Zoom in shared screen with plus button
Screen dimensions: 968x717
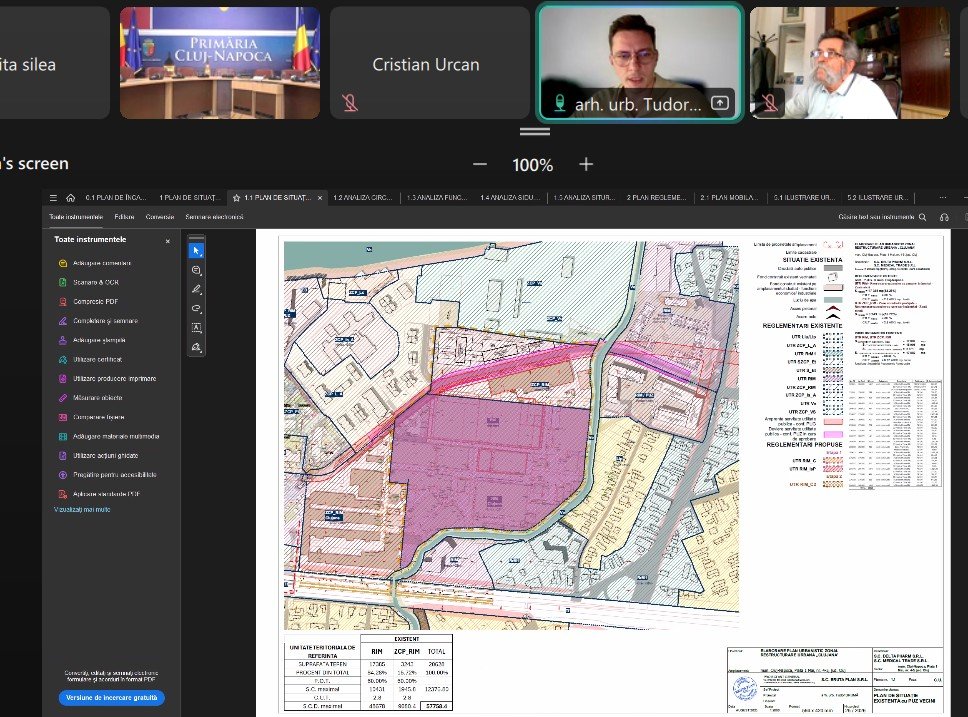coord(586,164)
